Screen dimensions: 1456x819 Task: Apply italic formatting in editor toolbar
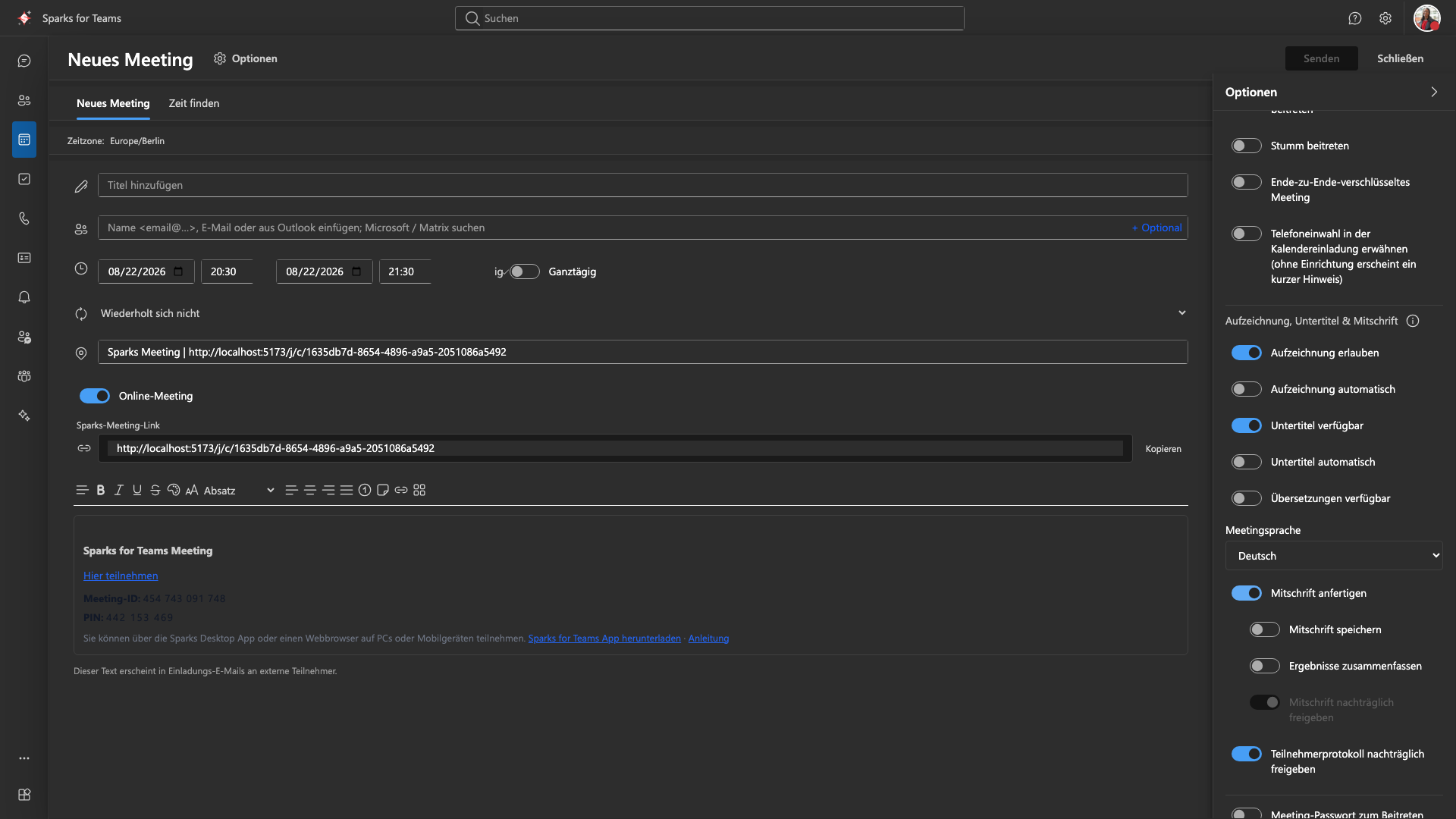[x=119, y=490]
